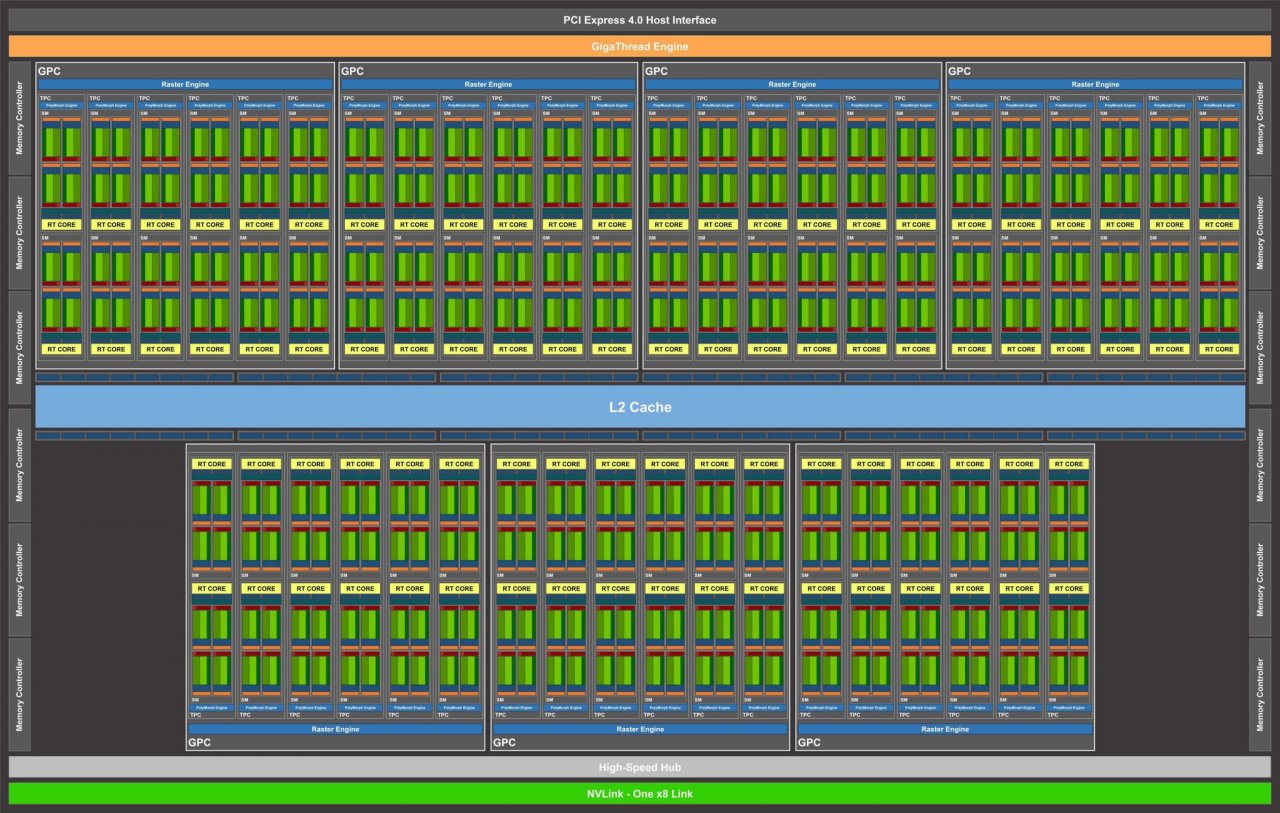Select the Raster Engine bar in the third top GPC
Image resolution: width=1280 pixels, height=813 pixels.
pos(792,85)
